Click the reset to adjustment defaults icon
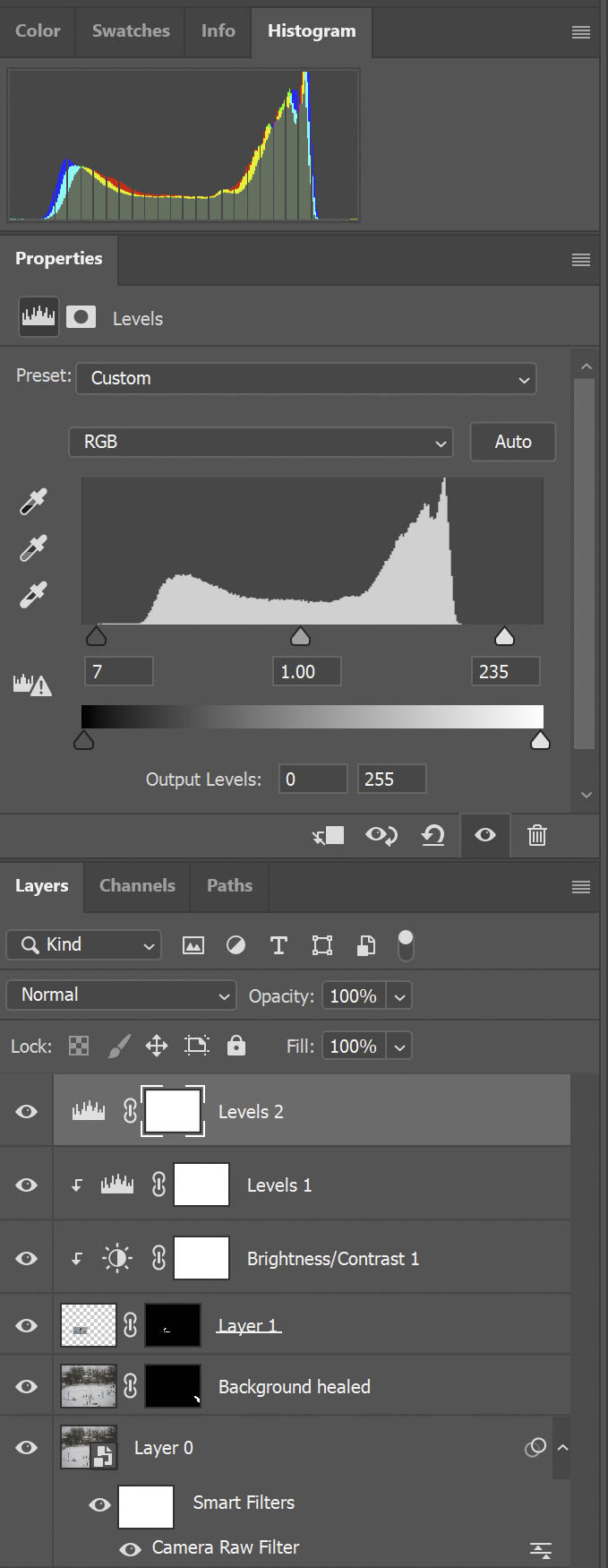The width and height of the screenshot is (608, 1568). [x=433, y=836]
